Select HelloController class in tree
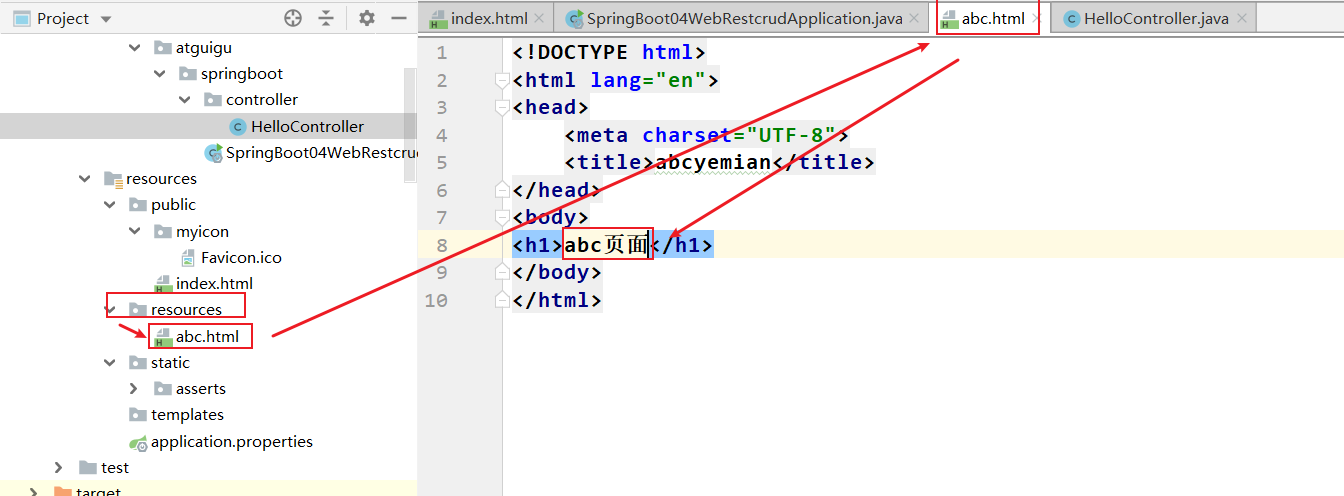1344x496 pixels. (307, 126)
